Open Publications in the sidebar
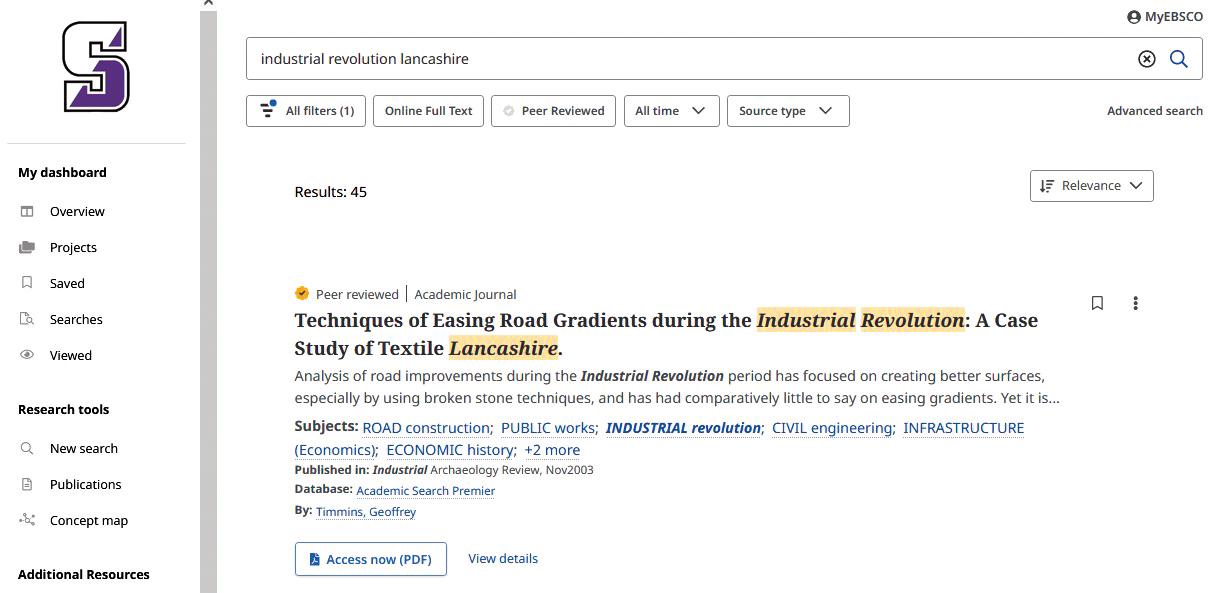1220x593 pixels. (x=85, y=485)
